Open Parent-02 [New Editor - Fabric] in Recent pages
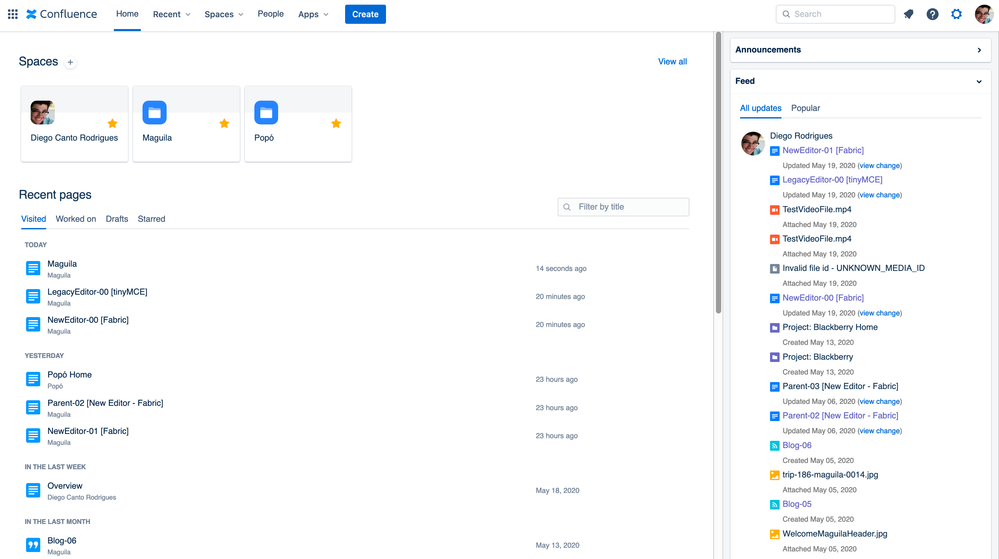The width and height of the screenshot is (999, 559). (105, 403)
